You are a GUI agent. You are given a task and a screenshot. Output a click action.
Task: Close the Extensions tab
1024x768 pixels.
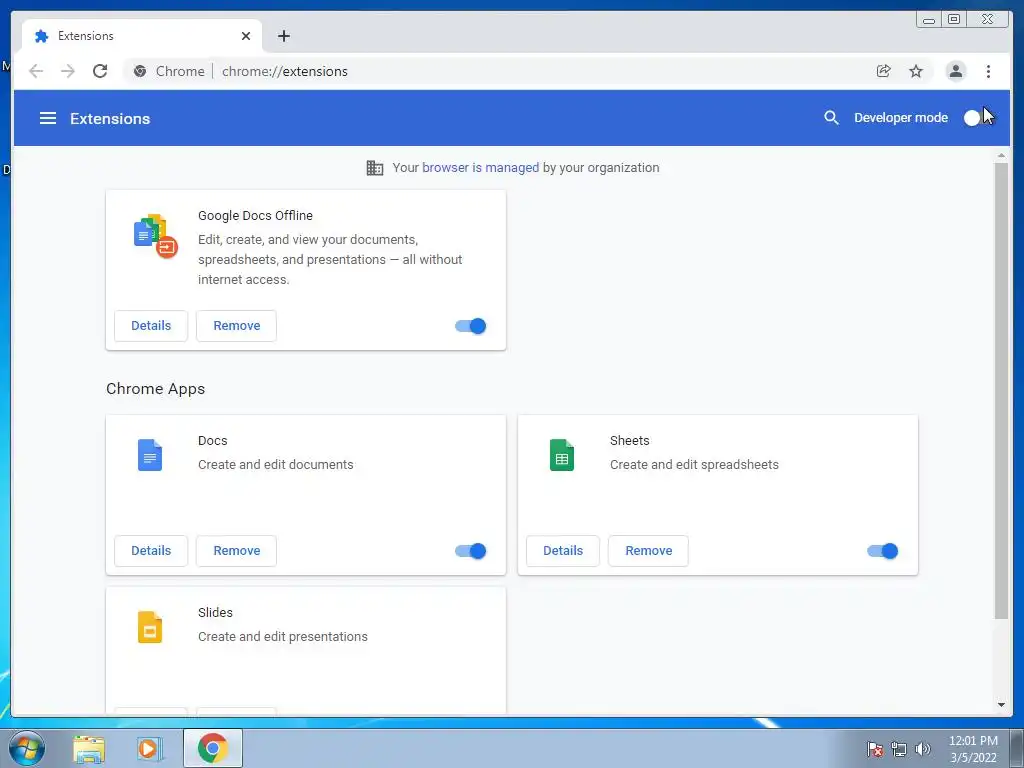point(246,36)
